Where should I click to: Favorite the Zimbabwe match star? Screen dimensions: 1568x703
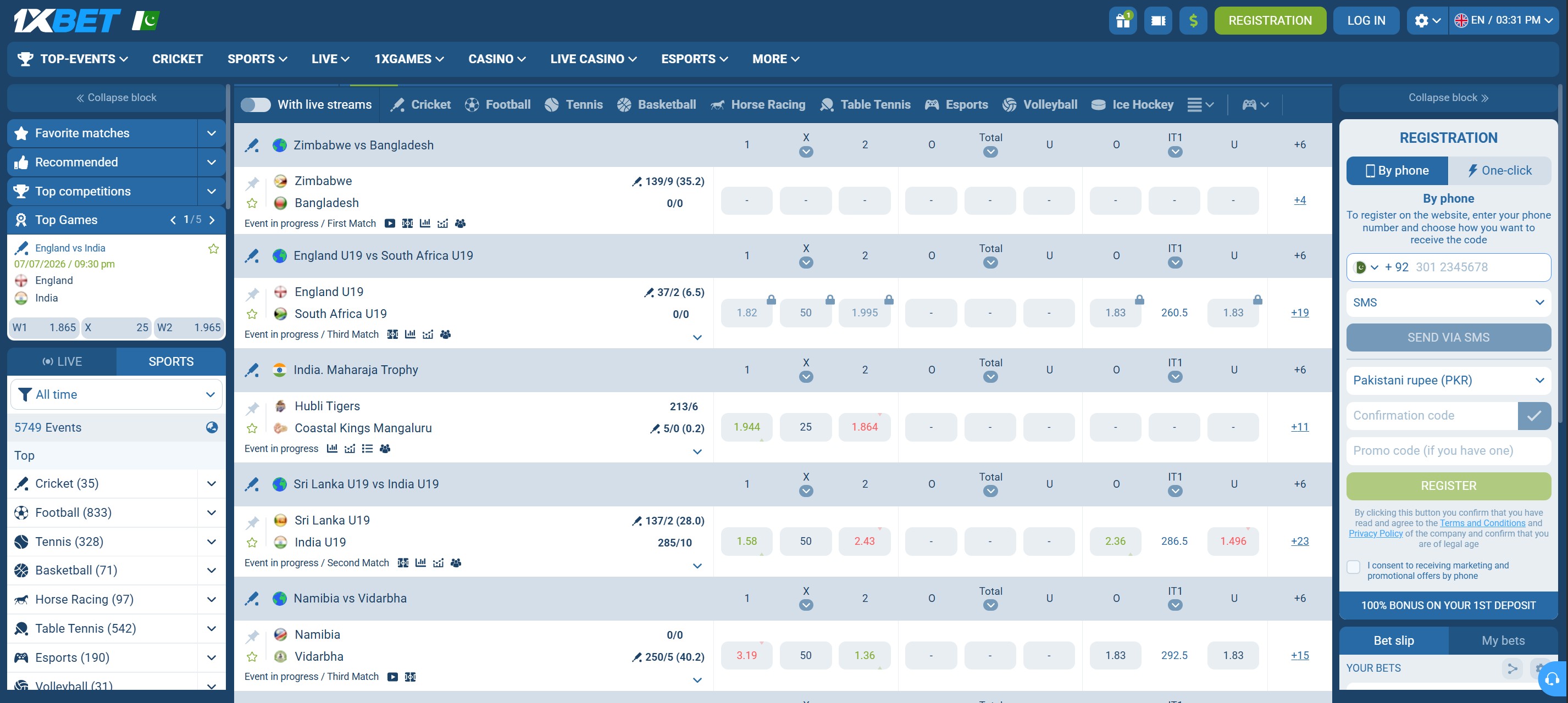pos(252,204)
